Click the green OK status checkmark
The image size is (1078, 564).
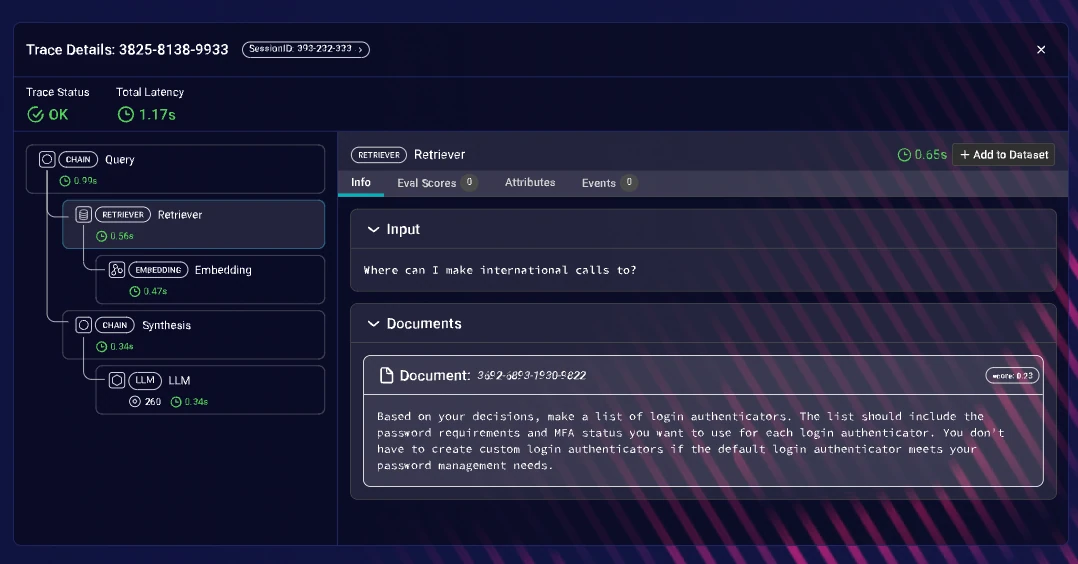tap(35, 115)
